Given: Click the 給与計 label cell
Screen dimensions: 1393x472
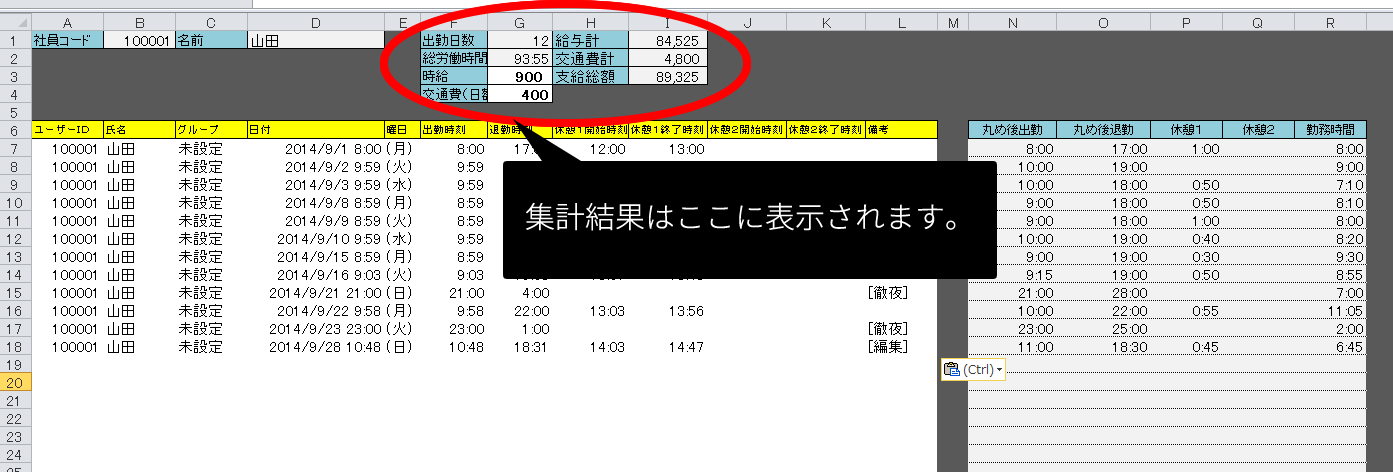Looking at the screenshot, I should (591, 40).
